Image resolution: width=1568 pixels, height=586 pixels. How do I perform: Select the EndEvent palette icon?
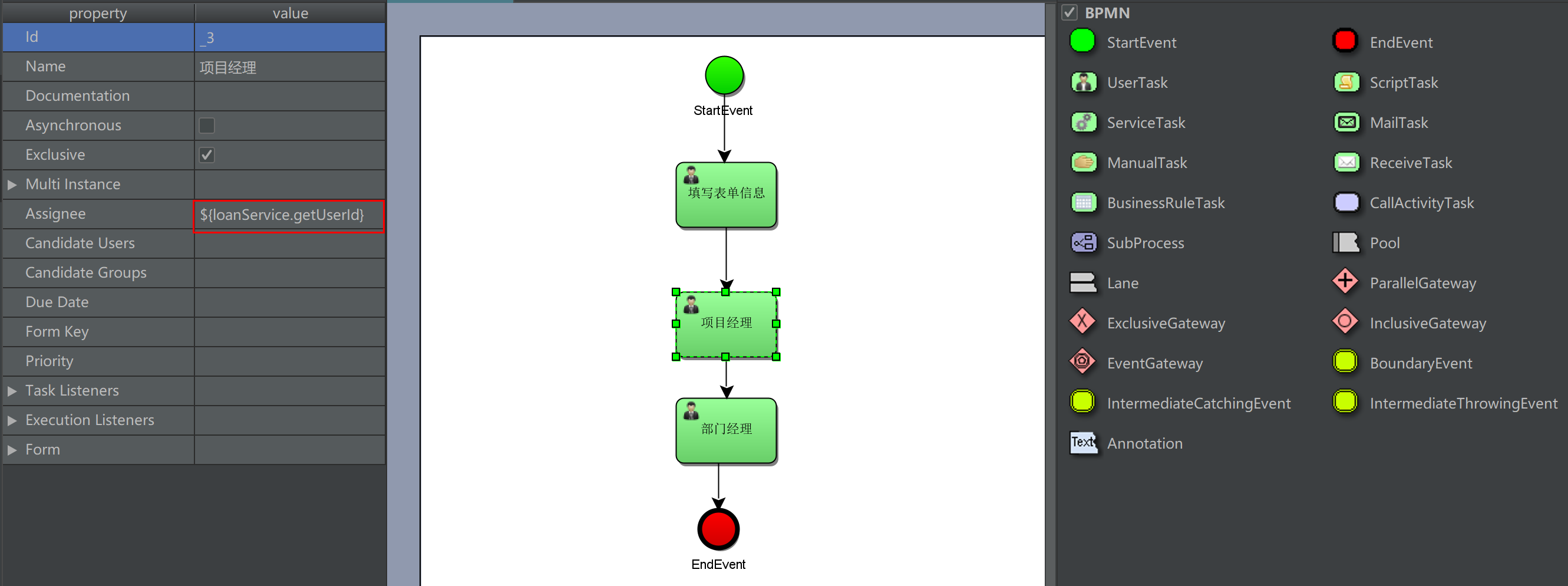(x=1345, y=41)
